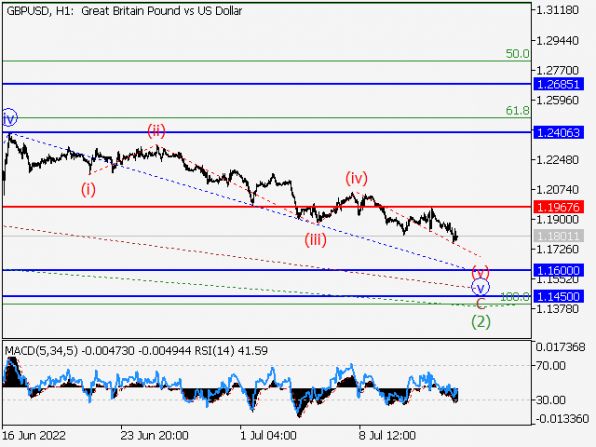Click the 0.017368 indicator scale value
This screenshot has height=447, width=596.
pos(560,347)
